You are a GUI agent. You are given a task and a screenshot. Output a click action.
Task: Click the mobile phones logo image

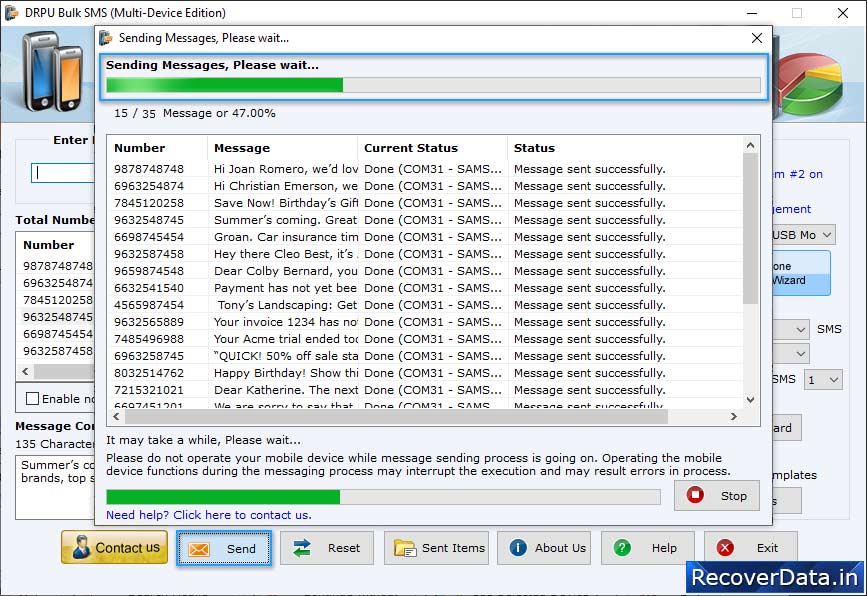coord(53,72)
